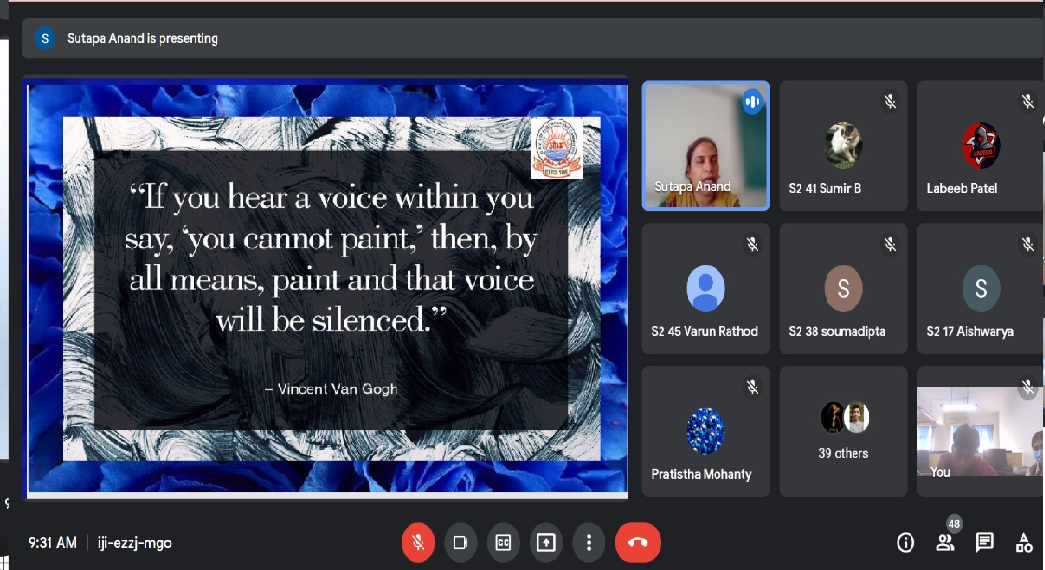Click Labeeb Patel's participant tile

click(x=980, y=146)
